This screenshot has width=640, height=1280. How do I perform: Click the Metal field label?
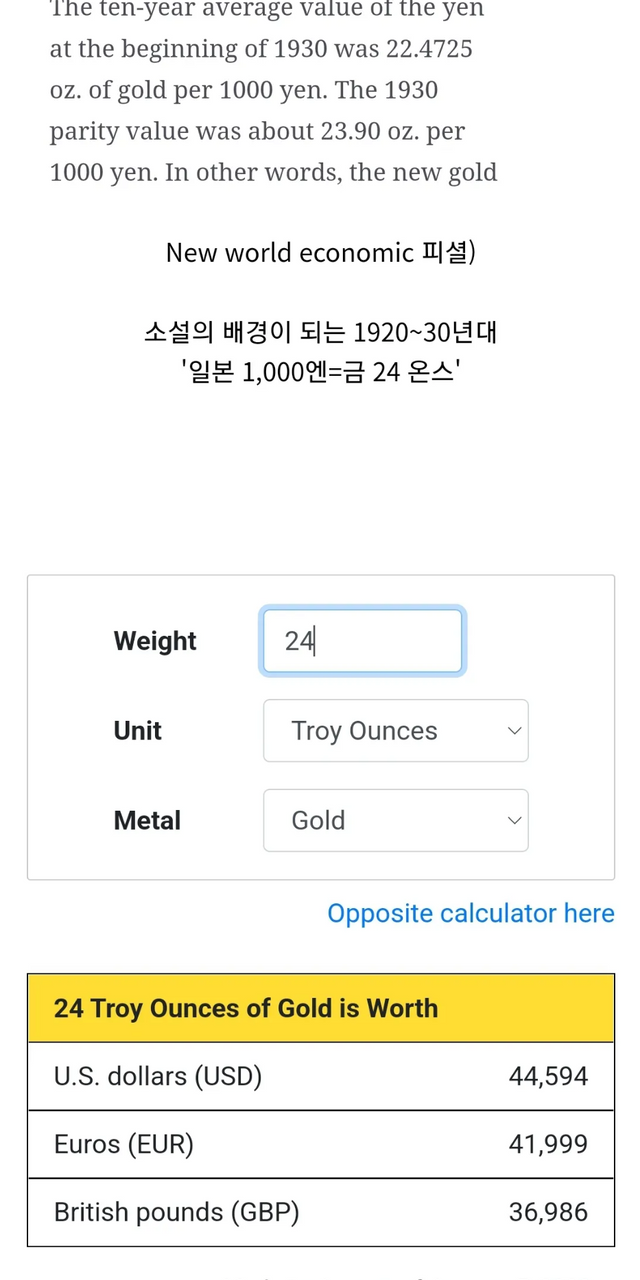[x=147, y=821]
